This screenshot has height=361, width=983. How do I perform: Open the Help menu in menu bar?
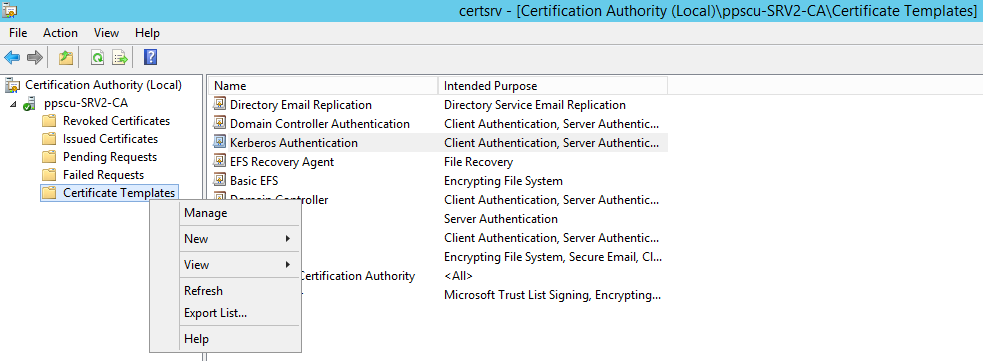click(x=147, y=33)
